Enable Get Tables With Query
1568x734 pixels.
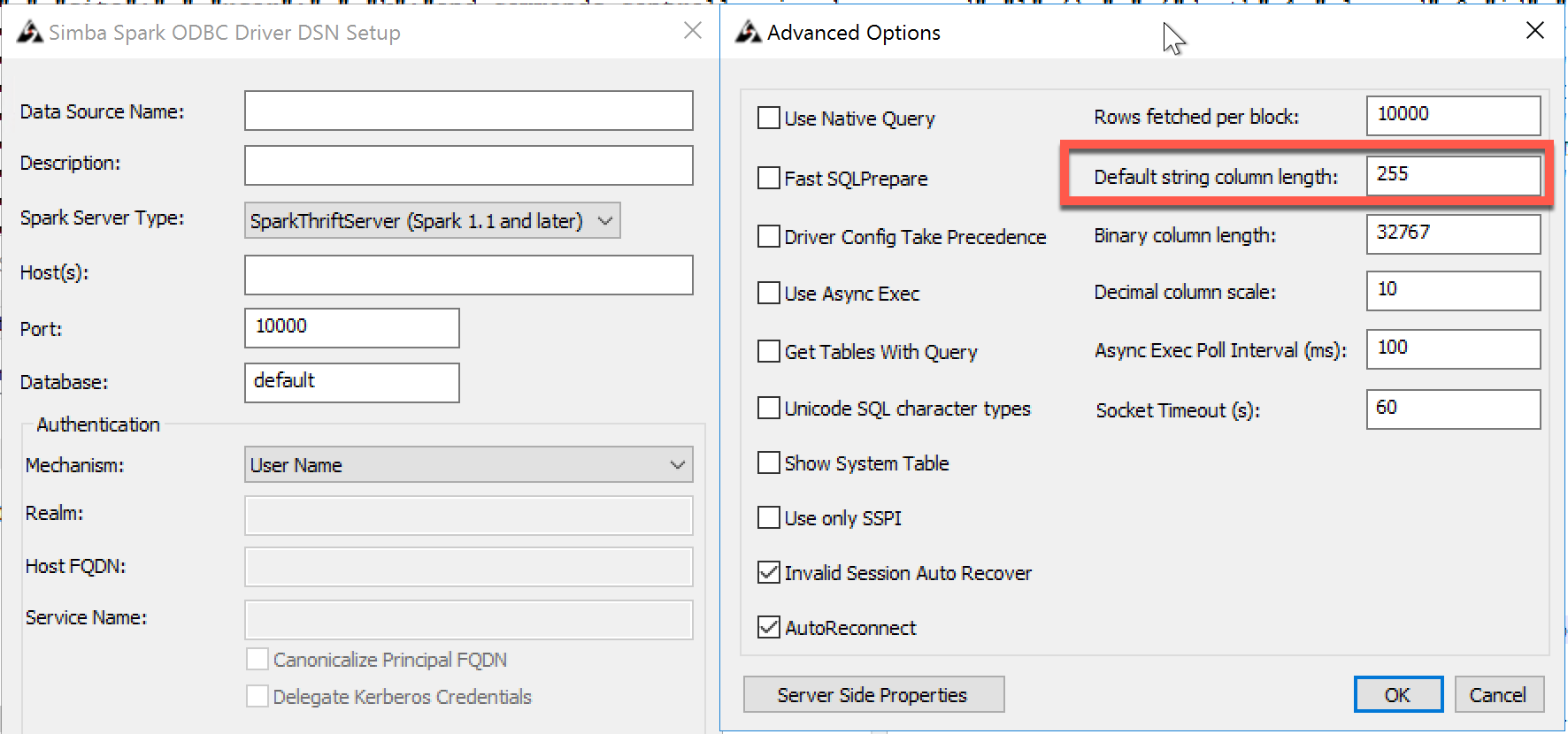click(769, 352)
